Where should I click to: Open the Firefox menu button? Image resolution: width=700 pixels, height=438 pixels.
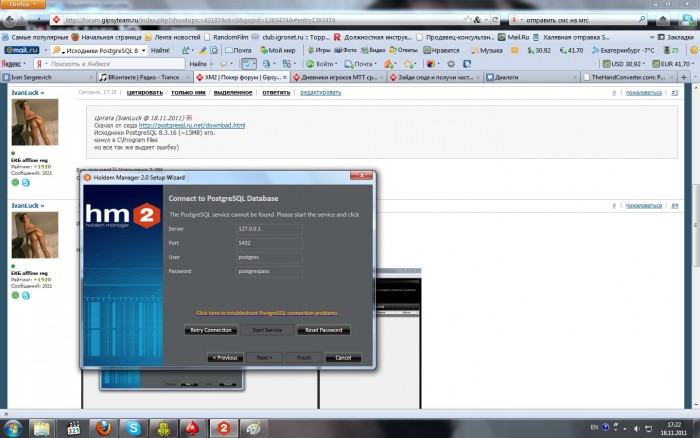click(23, 4)
